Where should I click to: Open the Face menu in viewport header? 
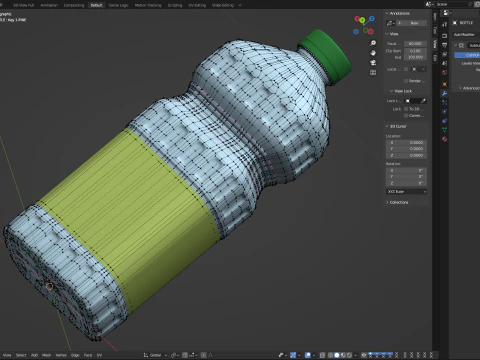tap(88, 355)
